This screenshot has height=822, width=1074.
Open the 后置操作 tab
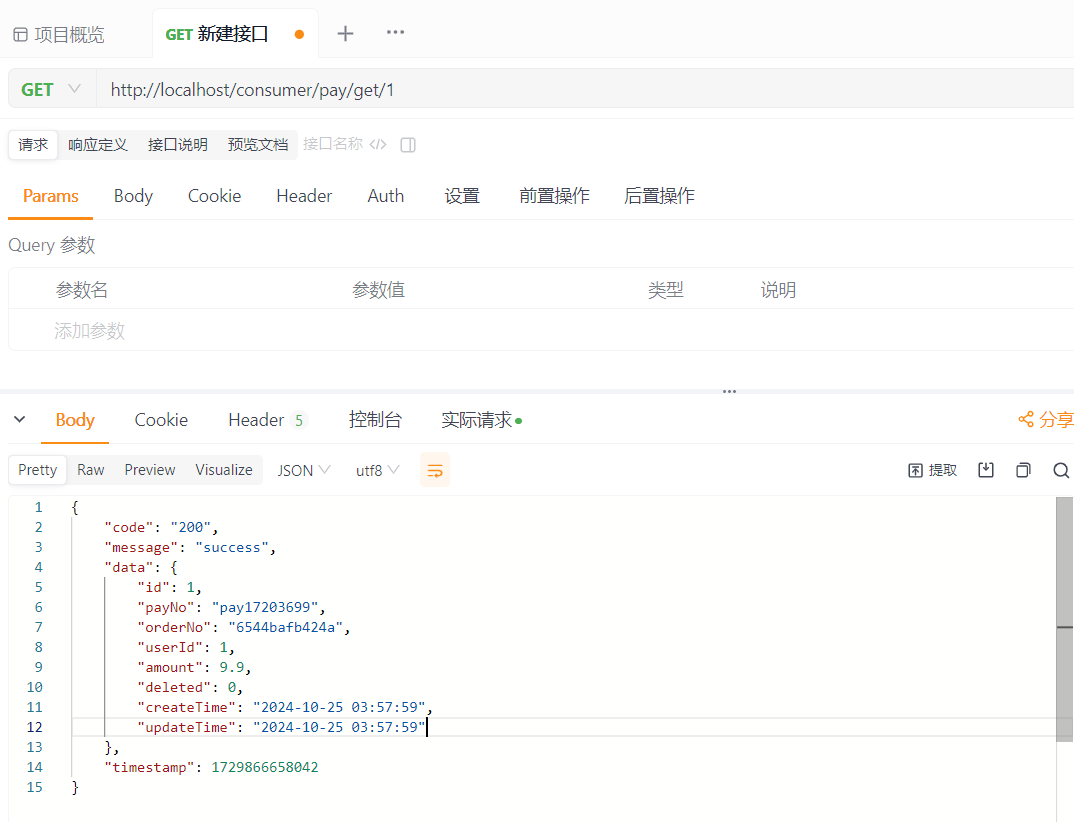659,196
